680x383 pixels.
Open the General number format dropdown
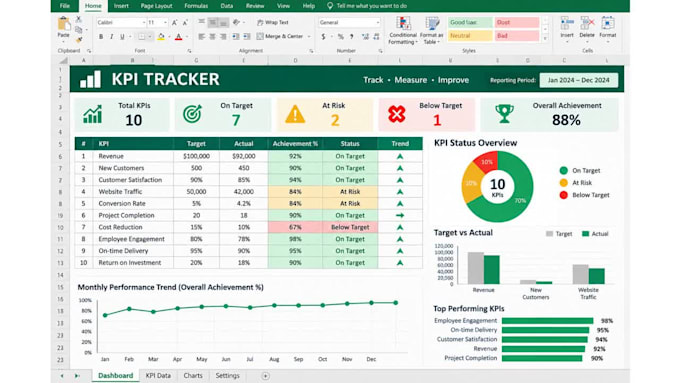(378, 23)
